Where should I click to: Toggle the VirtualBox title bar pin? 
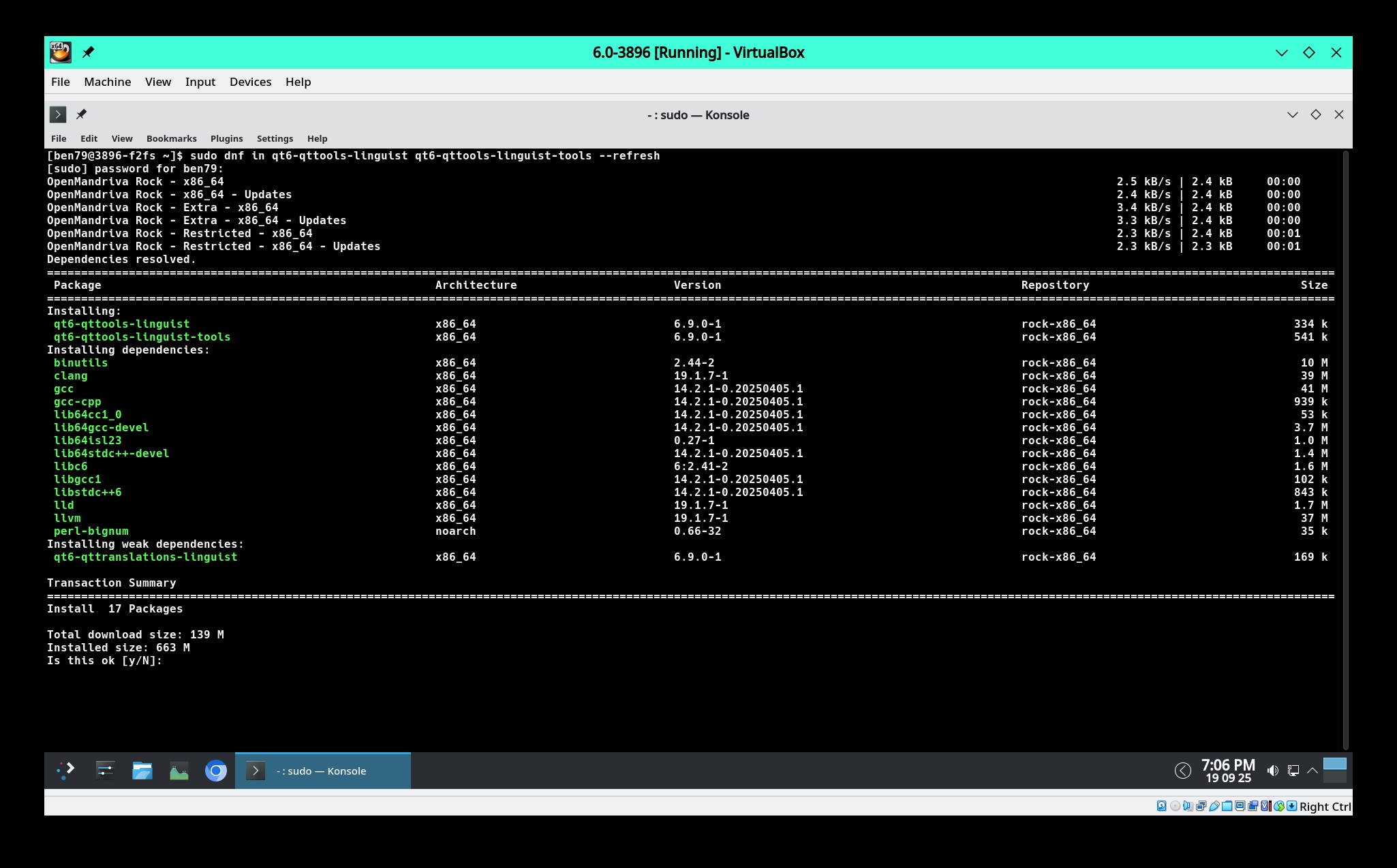(88, 52)
